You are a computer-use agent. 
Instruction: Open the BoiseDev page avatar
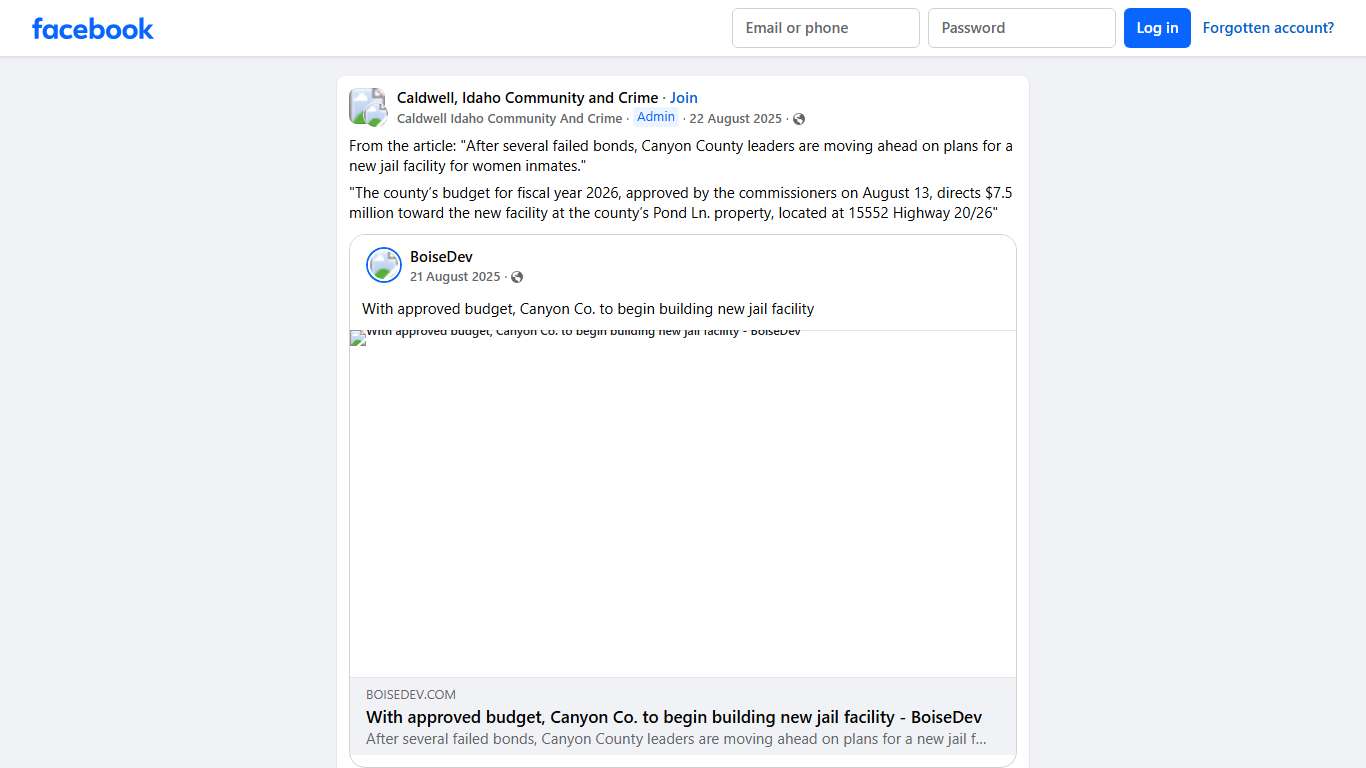[x=383, y=264]
